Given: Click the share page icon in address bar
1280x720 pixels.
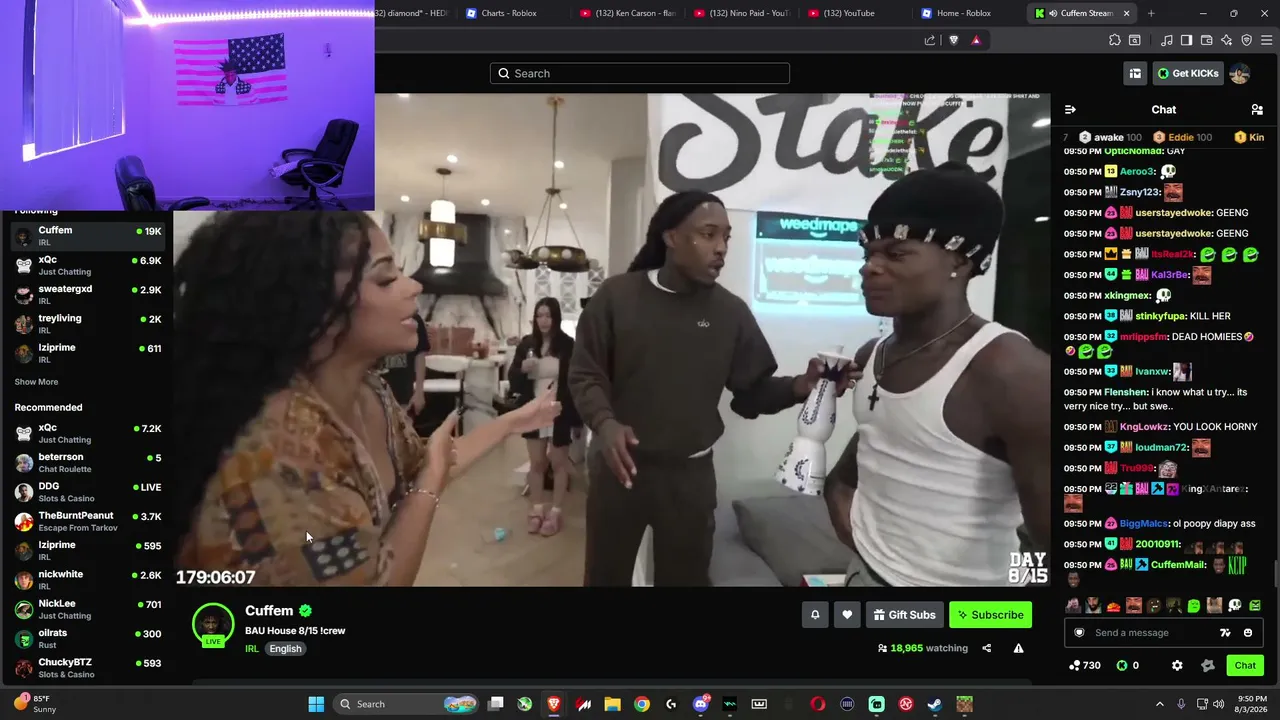Looking at the screenshot, I should (930, 40).
